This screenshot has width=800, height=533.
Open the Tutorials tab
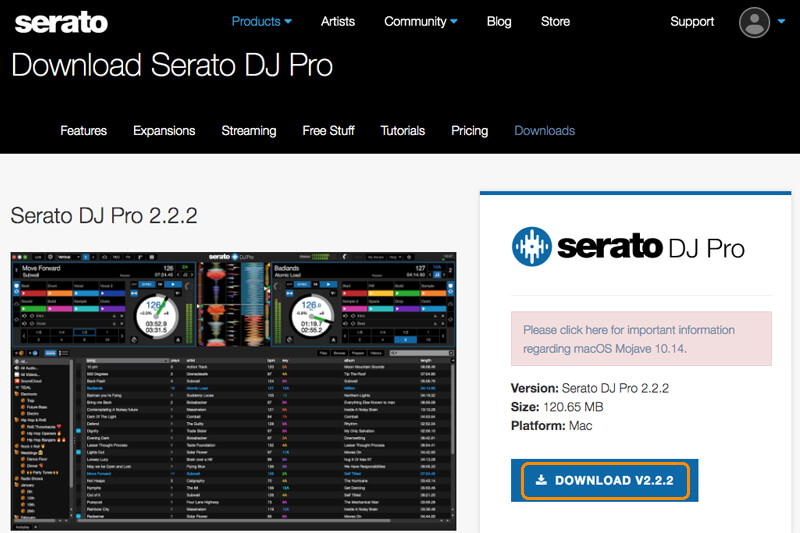pos(402,131)
